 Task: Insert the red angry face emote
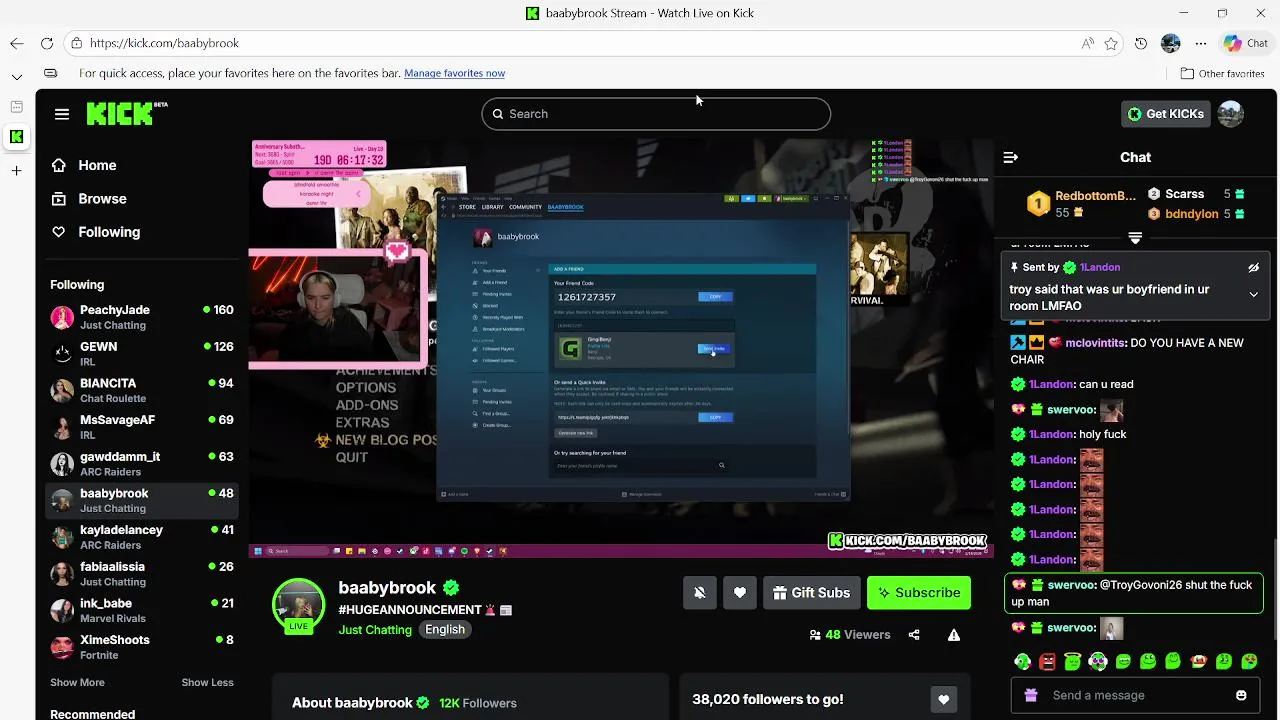(1047, 661)
